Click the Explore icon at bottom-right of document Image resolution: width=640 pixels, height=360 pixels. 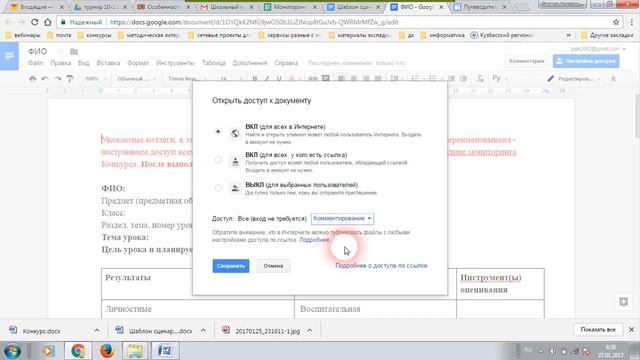pyautogui.click(x=623, y=302)
